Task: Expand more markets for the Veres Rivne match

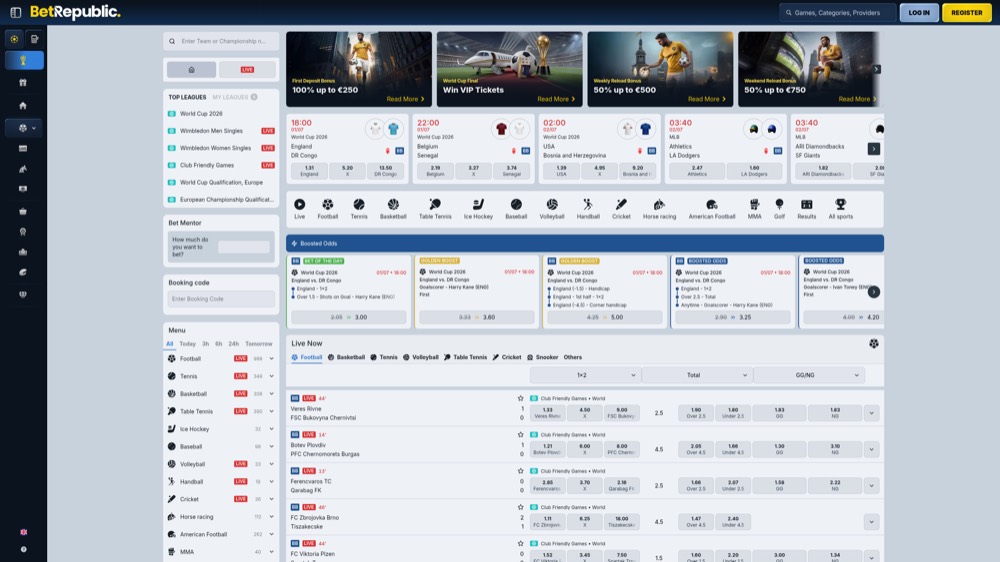Action: (x=871, y=413)
